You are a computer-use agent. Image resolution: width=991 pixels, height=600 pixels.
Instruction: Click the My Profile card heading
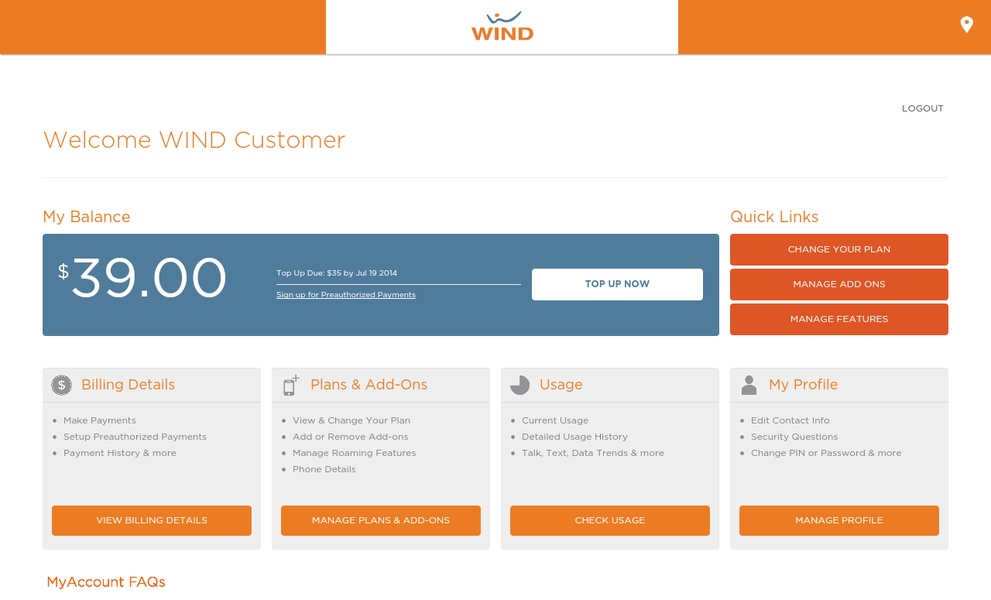click(803, 384)
